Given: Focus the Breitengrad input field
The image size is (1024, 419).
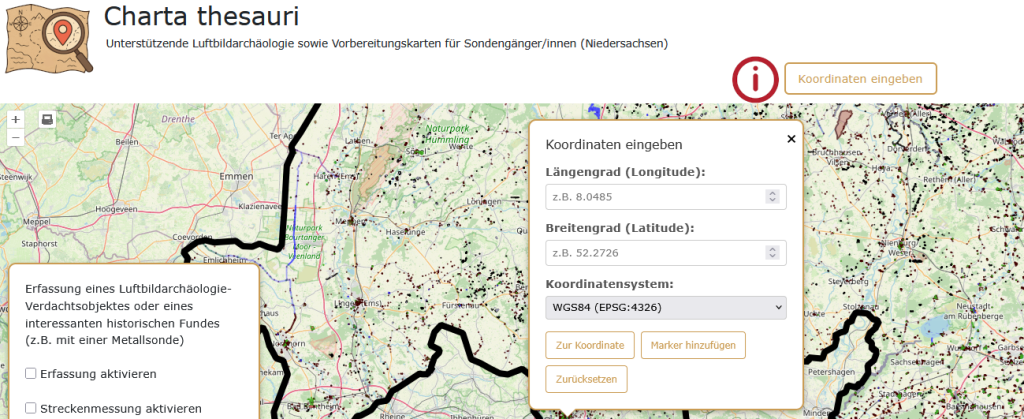Looking at the screenshot, I should pos(665,253).
